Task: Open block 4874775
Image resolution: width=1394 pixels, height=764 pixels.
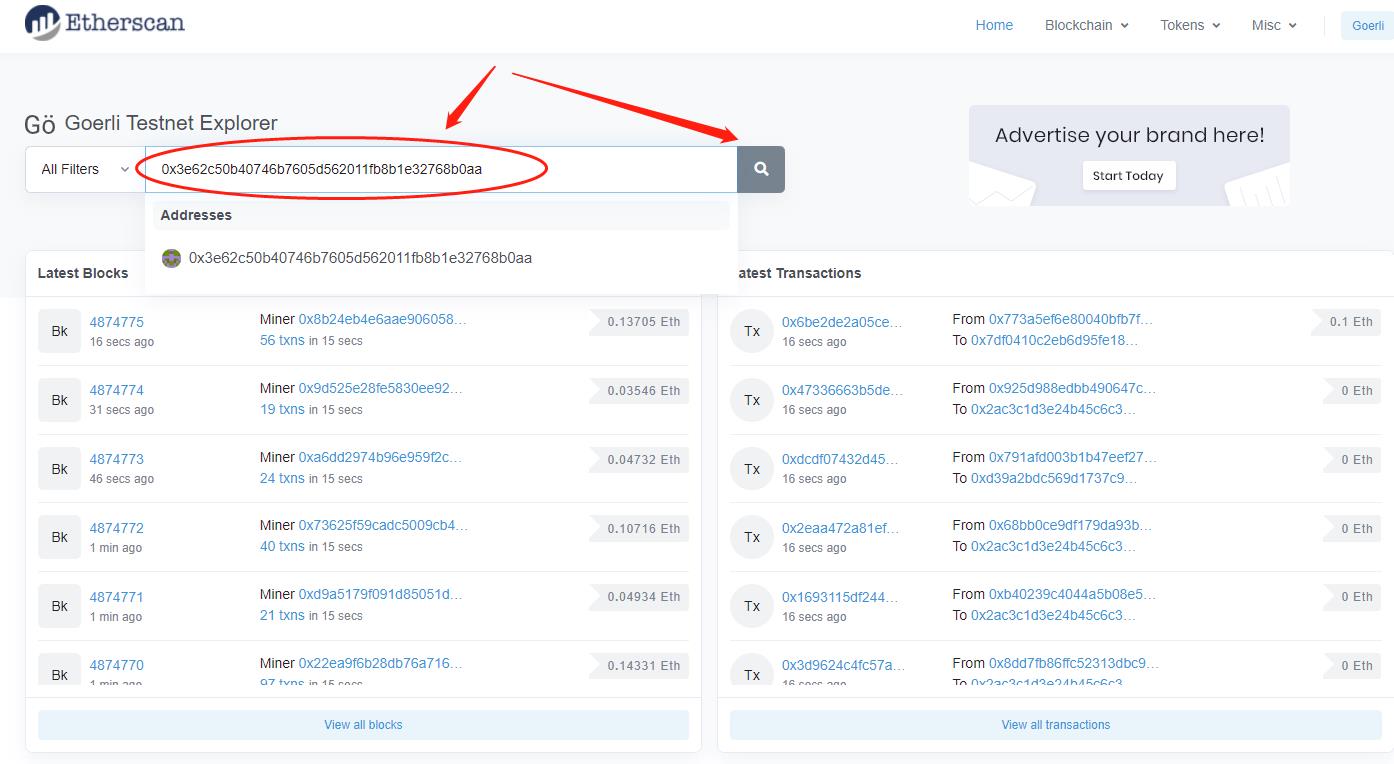Action: tap(116, 322)
